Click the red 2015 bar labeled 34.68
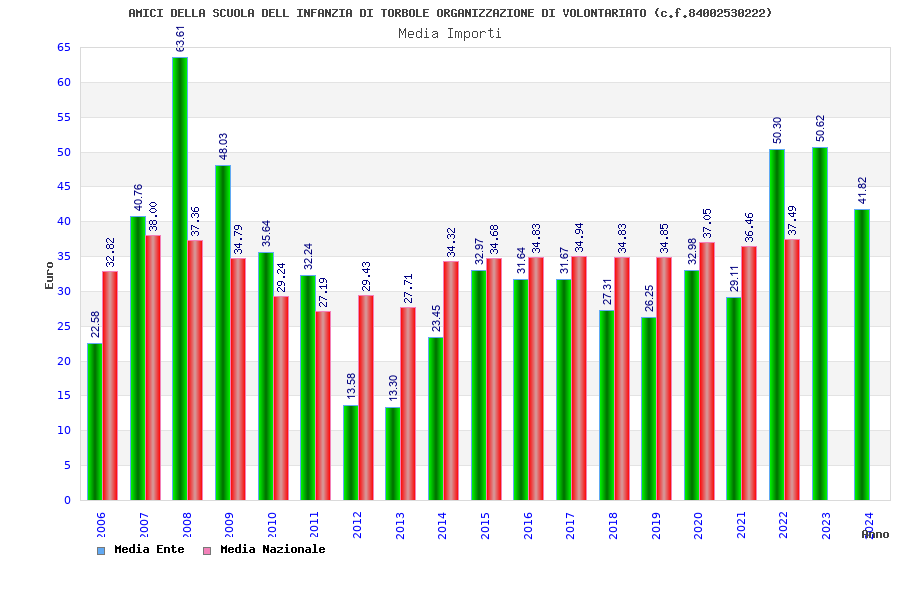The image size is (900, 600). point(494,379)
